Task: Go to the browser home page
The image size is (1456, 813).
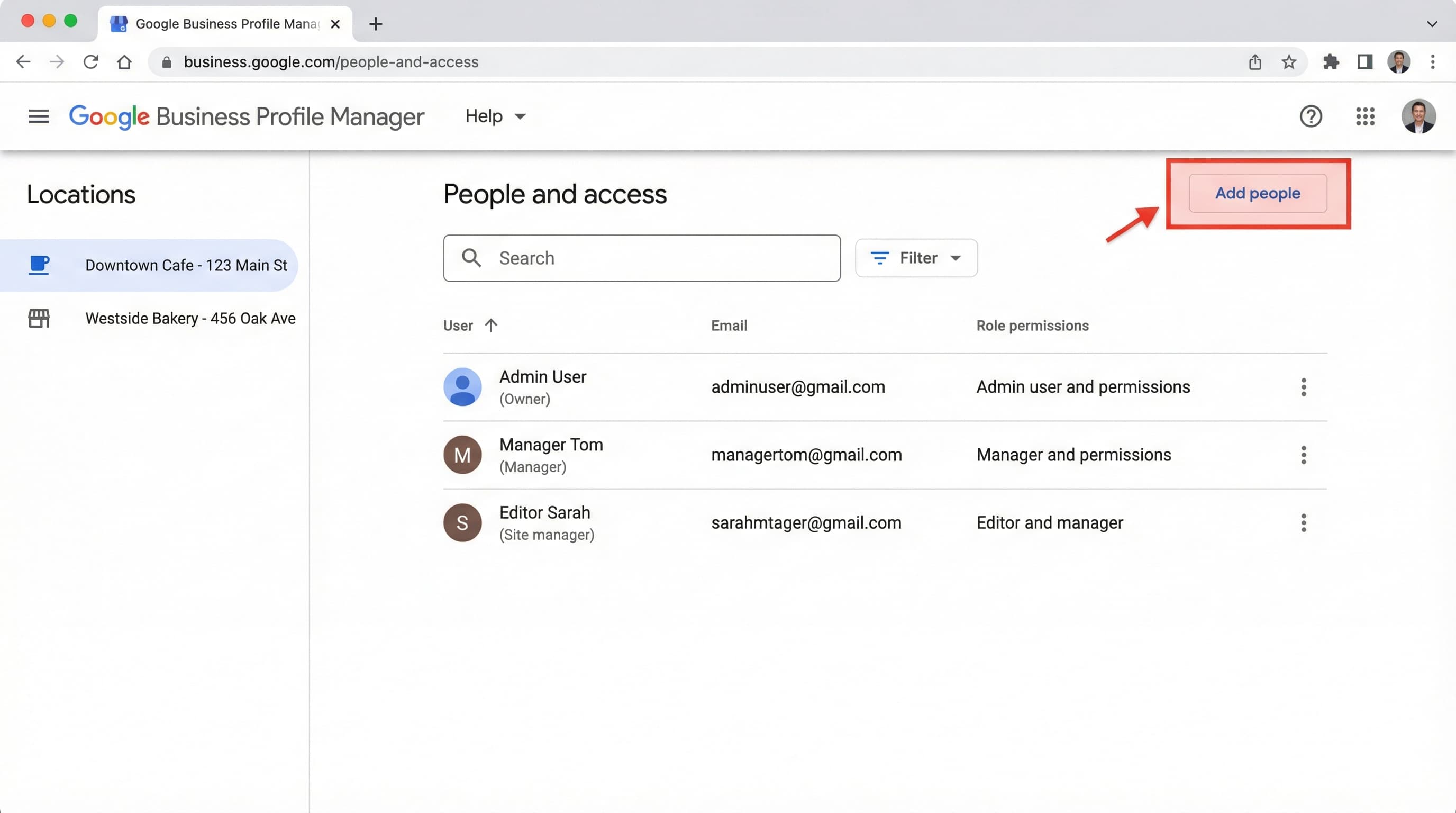Action: tap(124, 61)
